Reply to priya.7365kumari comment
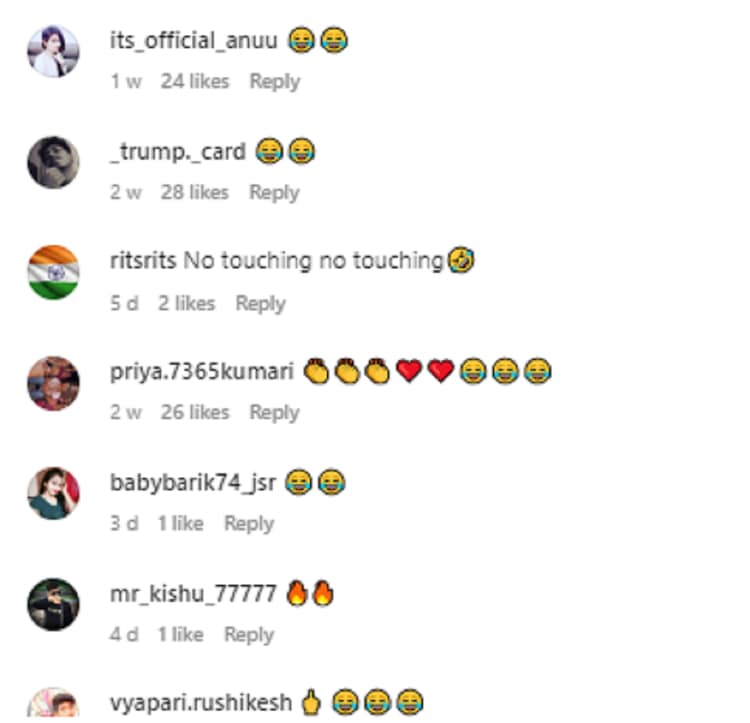The height and width of the screenshot is (723, 750). click(274, 413)
